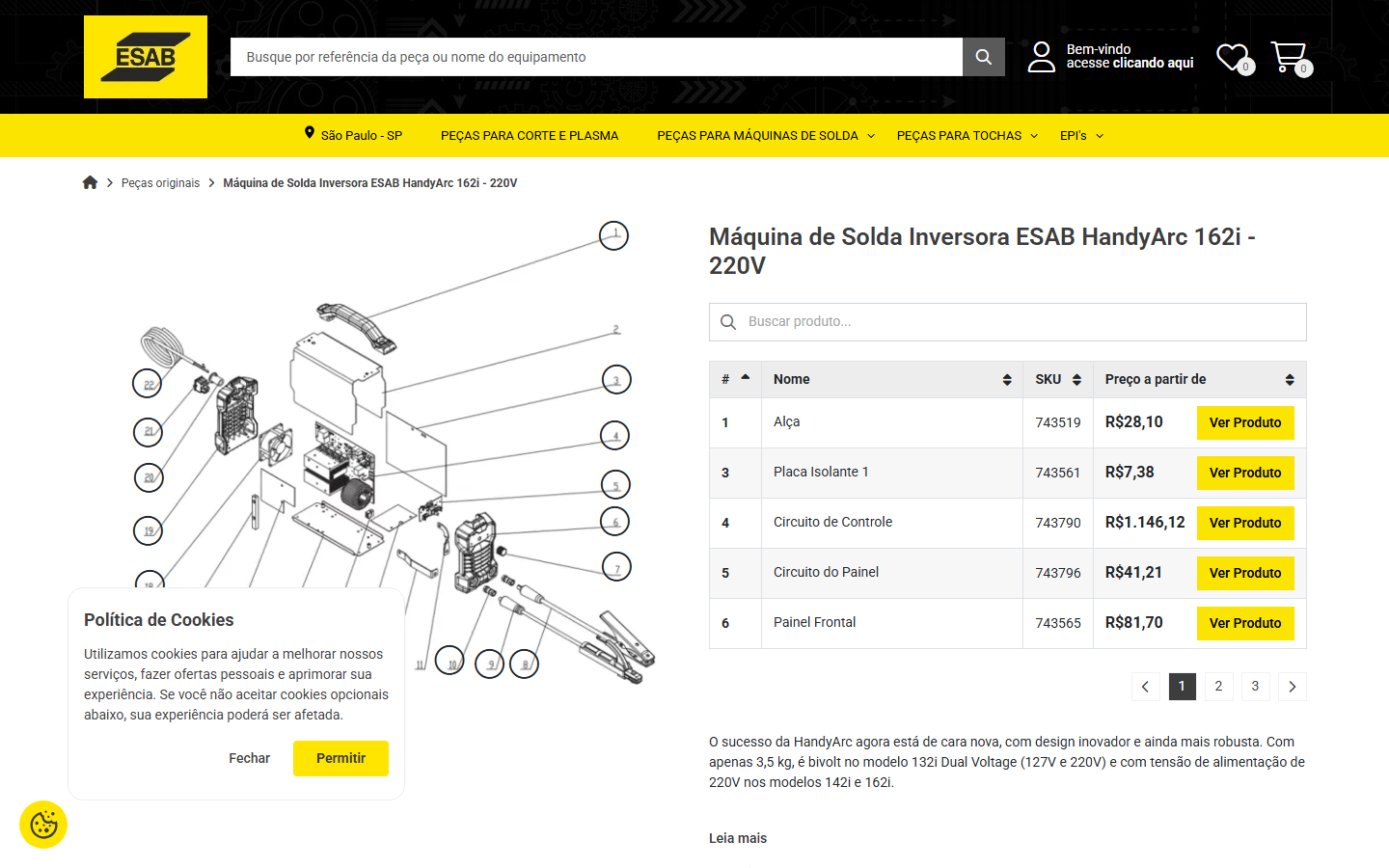Click Ver Produto for Circuito do Painel
This screenshot has height=868, width=1389.
point(1245,573)
